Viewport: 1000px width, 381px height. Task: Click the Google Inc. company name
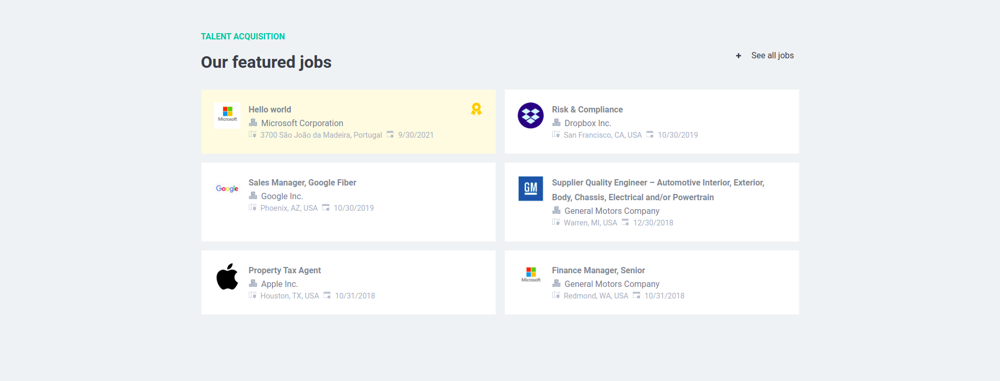[x=283, y=197]
